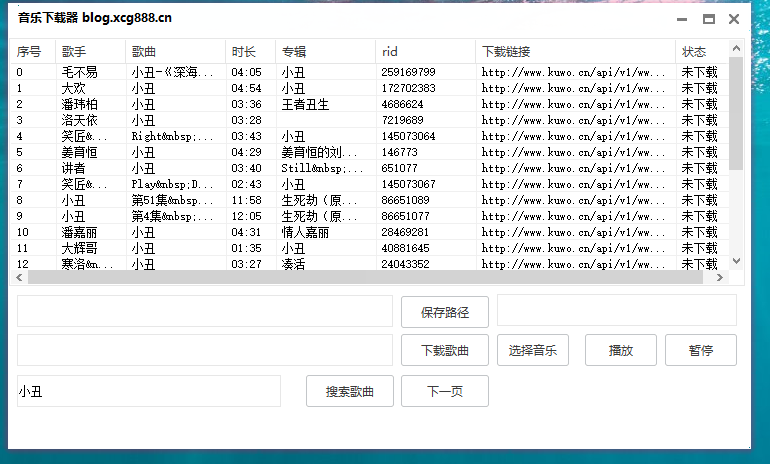Minimize the 音乐下载器 window
The image size is (770, 464).
[682, 19]
